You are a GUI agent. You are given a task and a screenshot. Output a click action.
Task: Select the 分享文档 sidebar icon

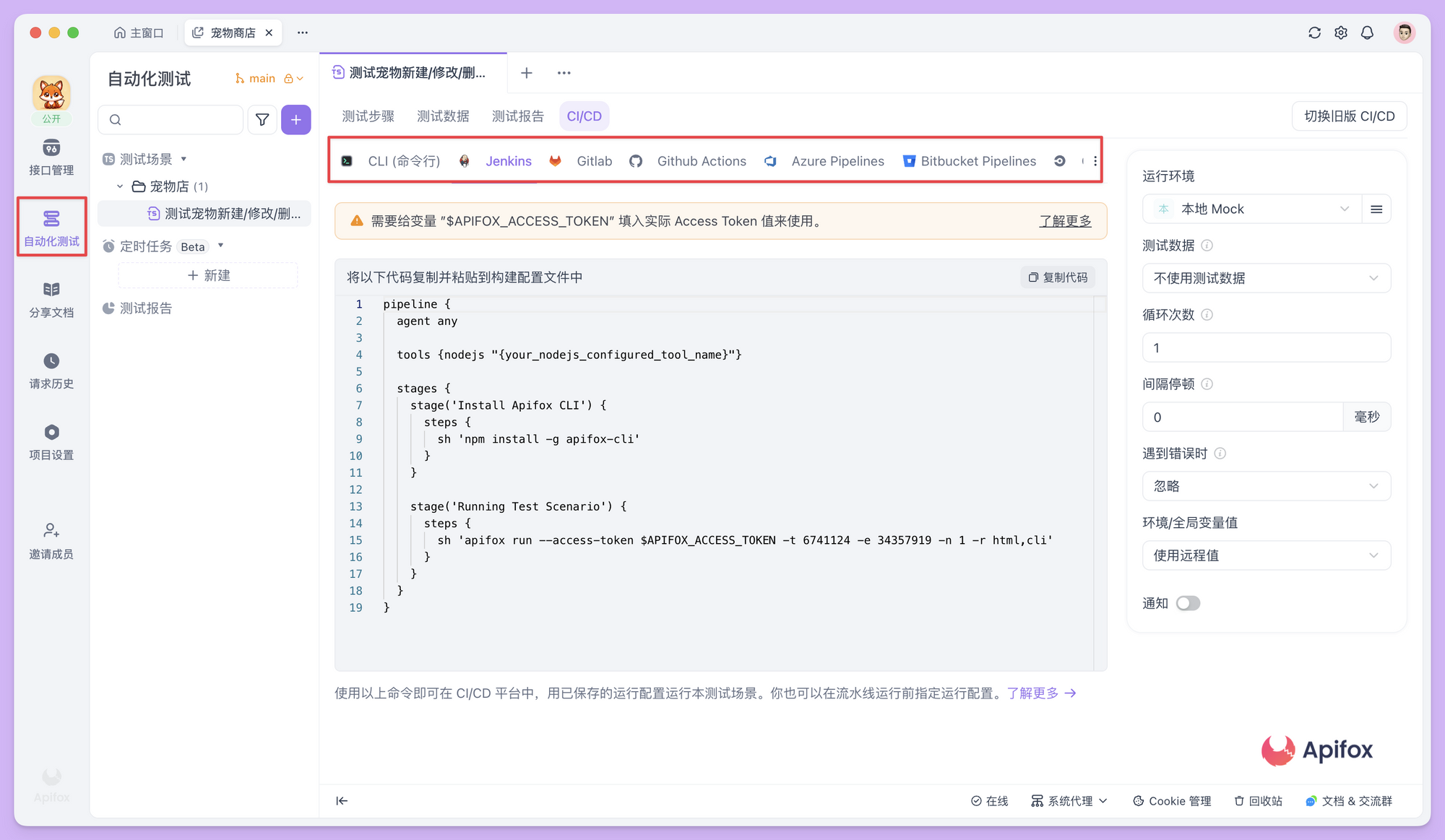click(51, 298)
